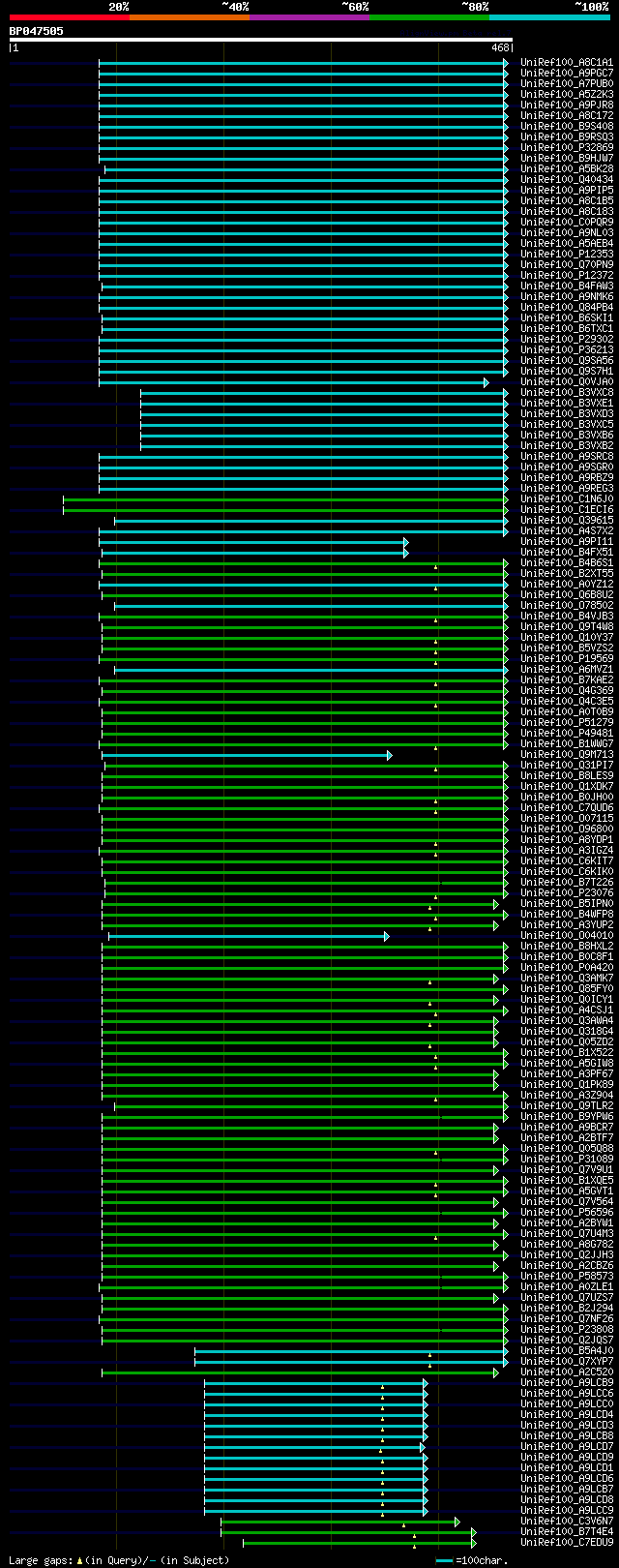Click the cyan ~100% identity color swatch
Screen dimensions: 619x1568
pyautogui.click(x=549, y=17)
